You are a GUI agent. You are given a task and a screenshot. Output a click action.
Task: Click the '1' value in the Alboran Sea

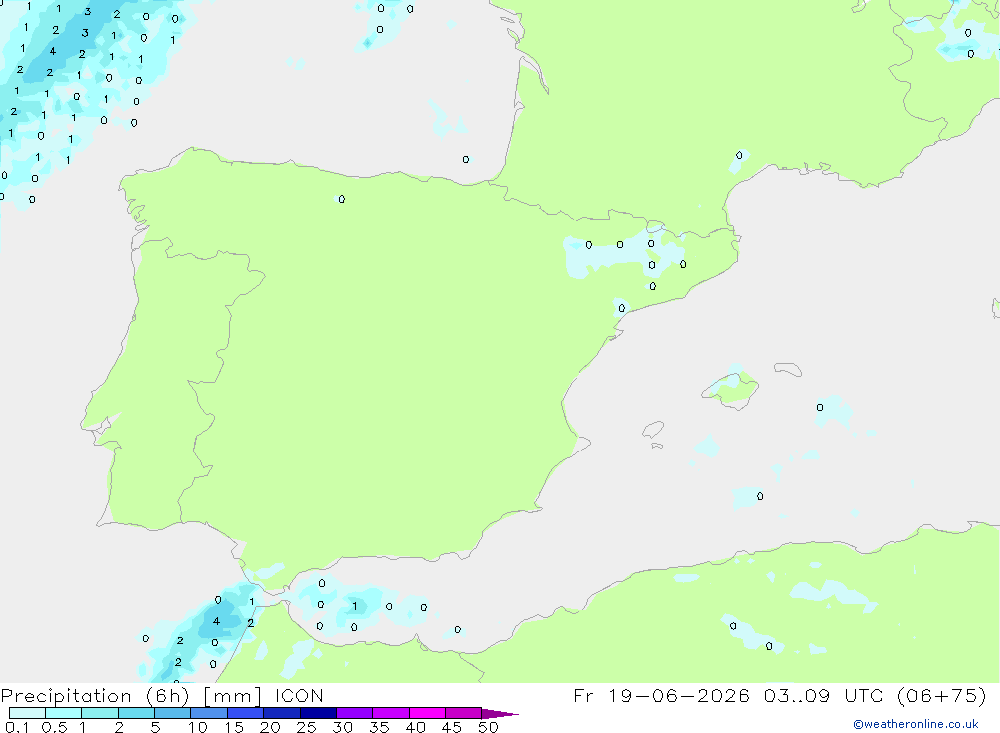(355, 606)
